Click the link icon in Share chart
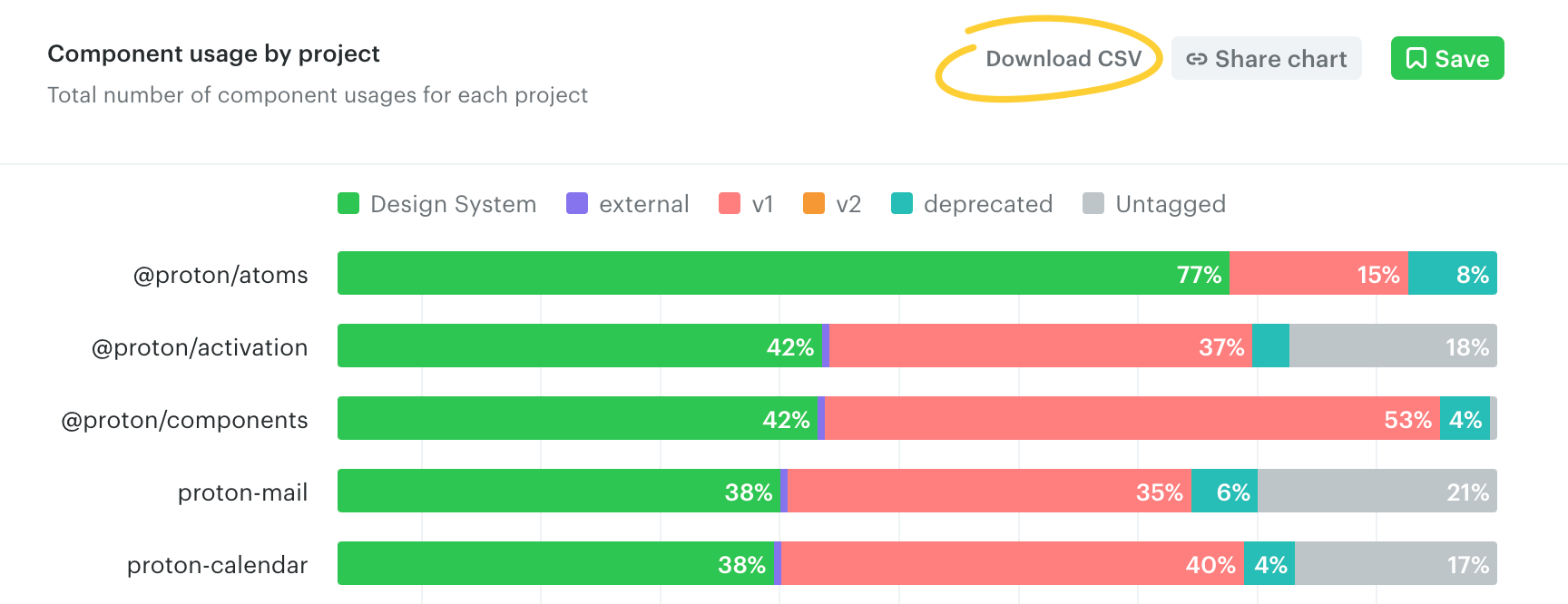 click(1196, 59)
